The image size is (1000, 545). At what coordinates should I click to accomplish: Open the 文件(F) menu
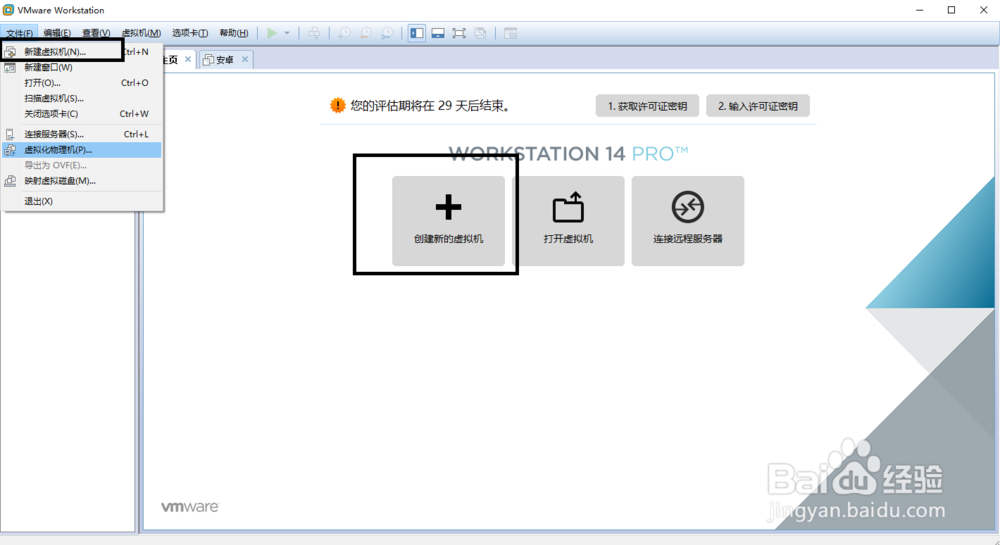(x=19, y=33)
